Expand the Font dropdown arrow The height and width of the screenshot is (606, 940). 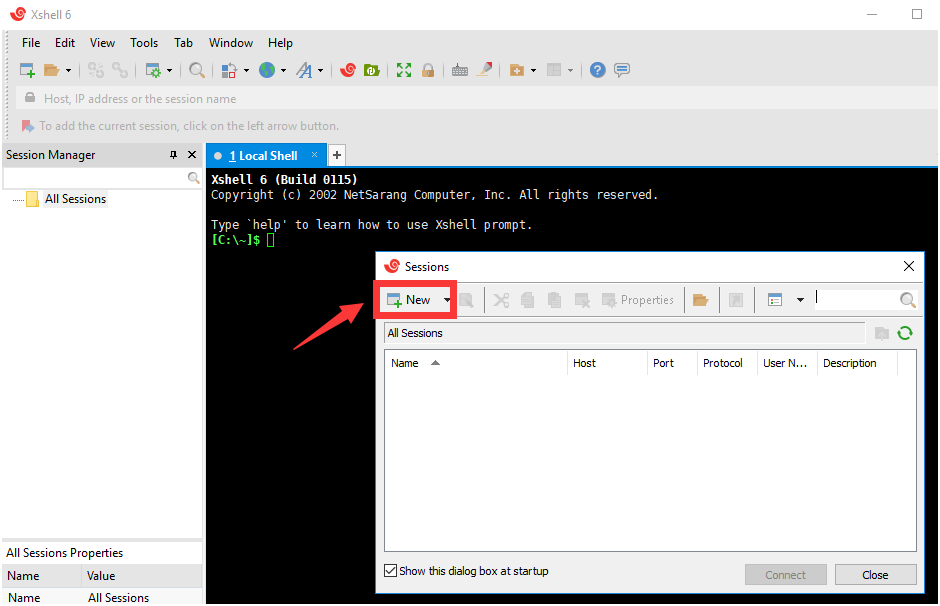pyautogui.click(x=321, y=71)
